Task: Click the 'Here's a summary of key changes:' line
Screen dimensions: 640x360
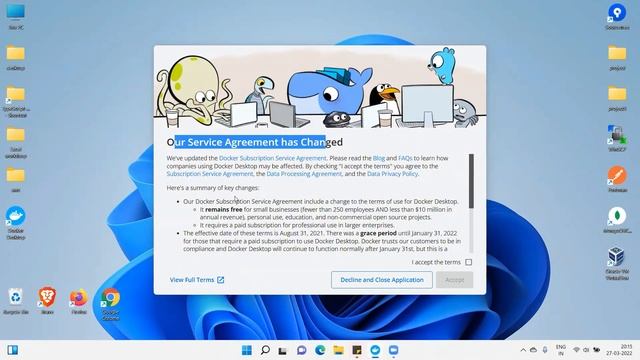Action: coord(213,188)
